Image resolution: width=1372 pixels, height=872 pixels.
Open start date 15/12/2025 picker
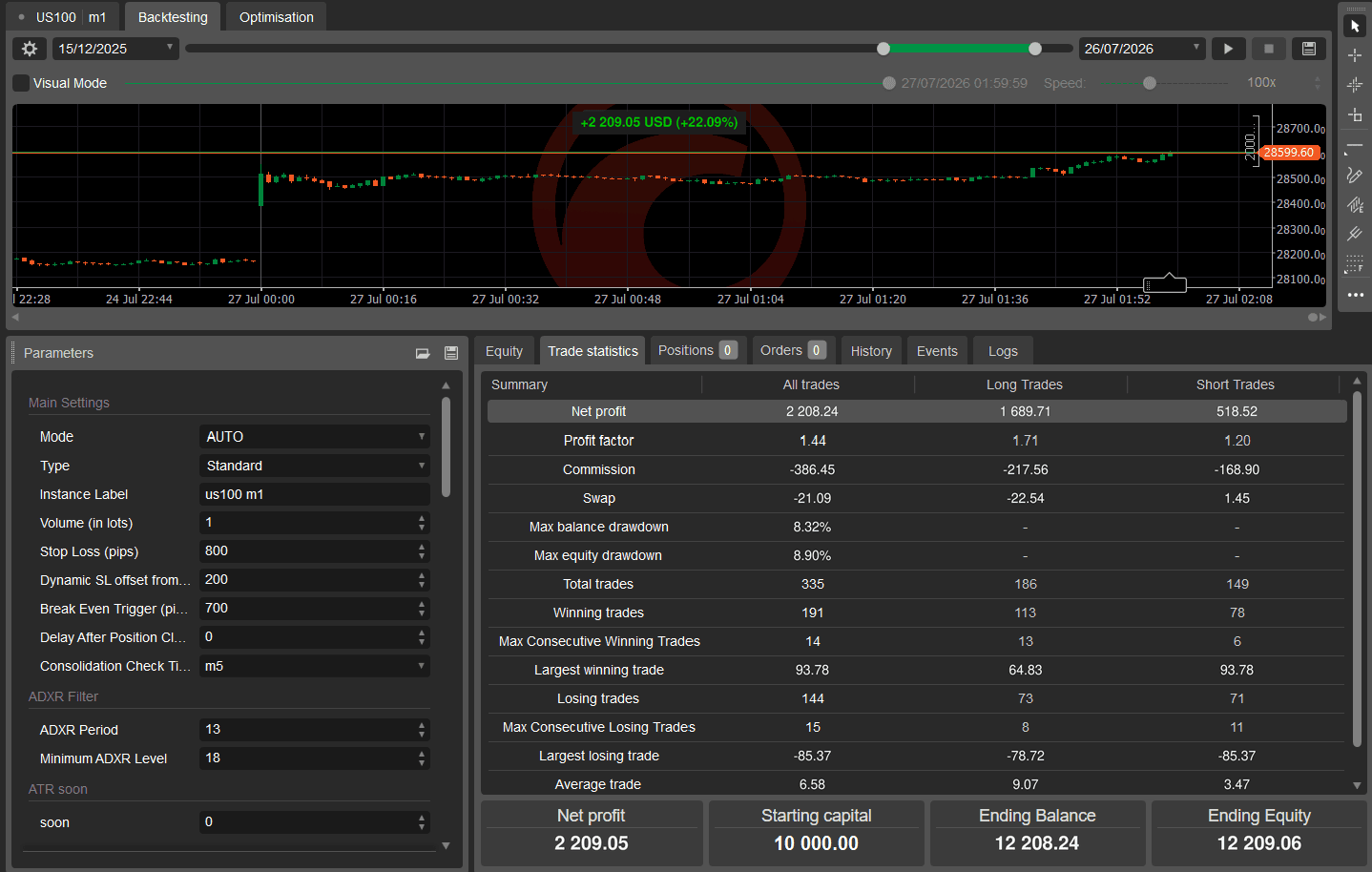tap(115, 49)
